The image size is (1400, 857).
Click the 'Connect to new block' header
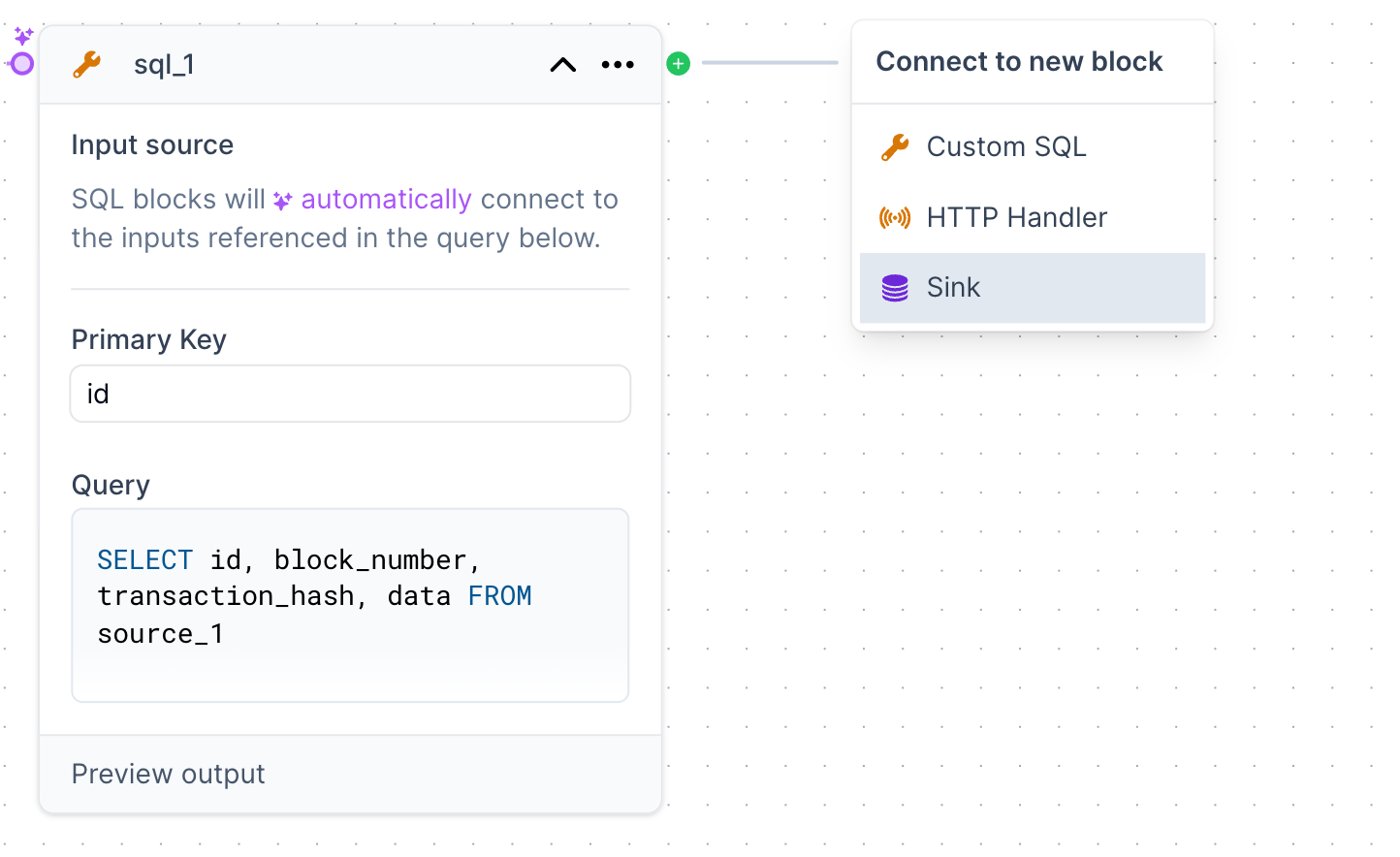(x=1019, y=62)
